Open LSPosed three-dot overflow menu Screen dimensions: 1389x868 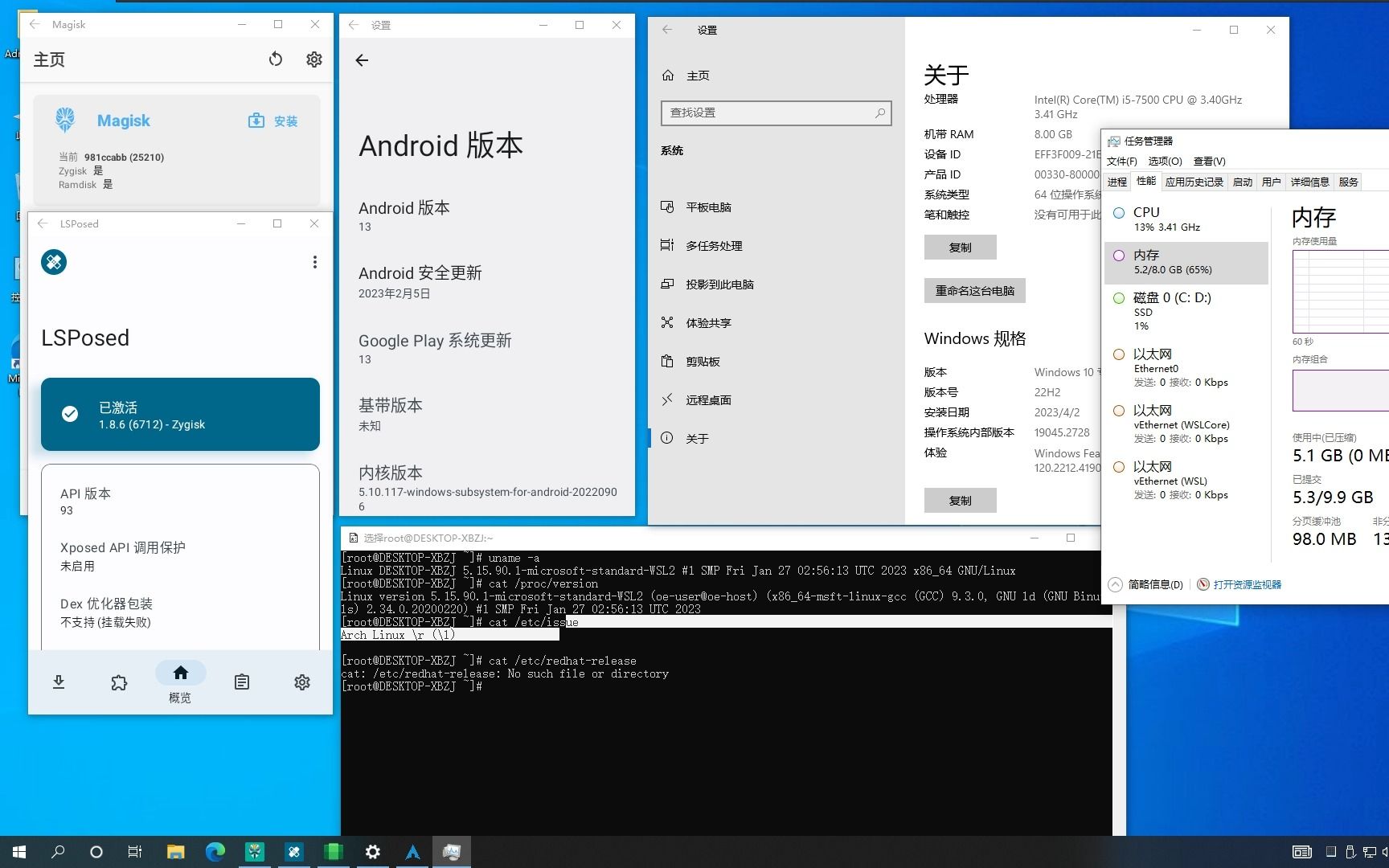pyautogui.click(x=315, y=262)
